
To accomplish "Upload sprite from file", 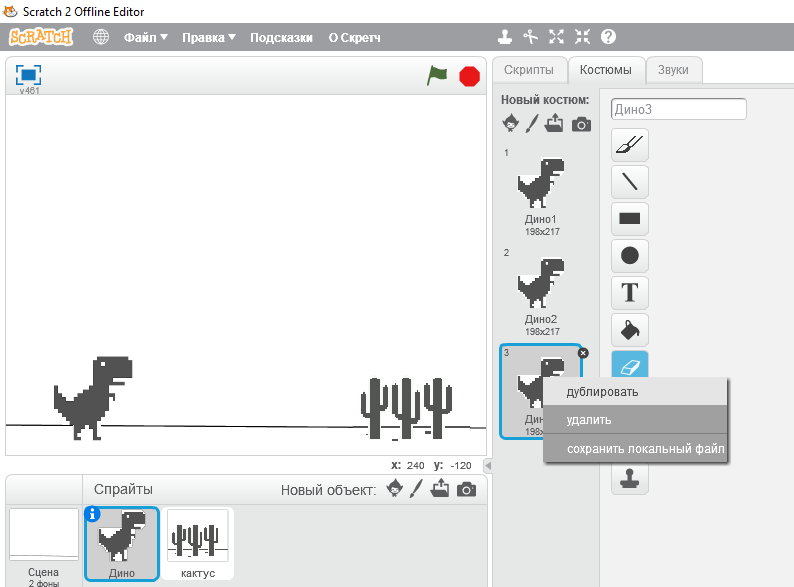I will tap(440, 488).
